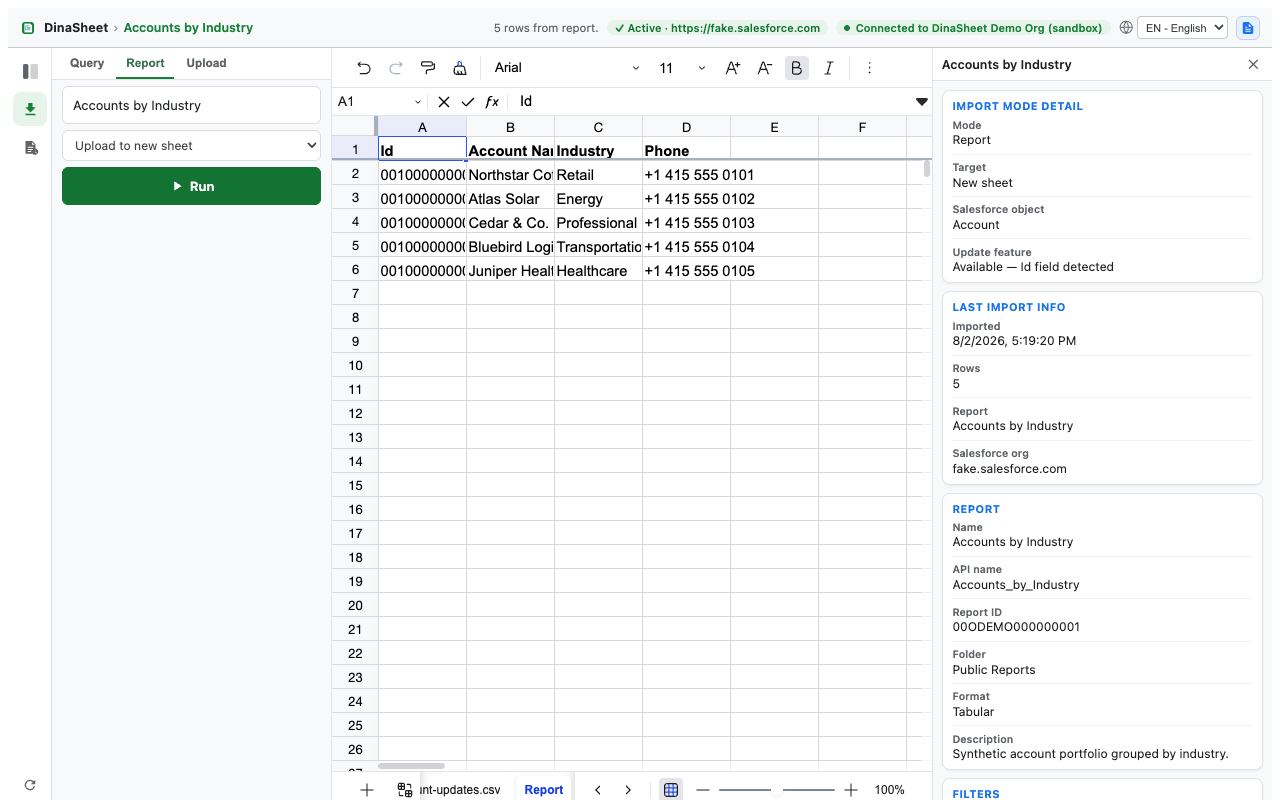Increase font size with A+ icon

tap(733, 68)
